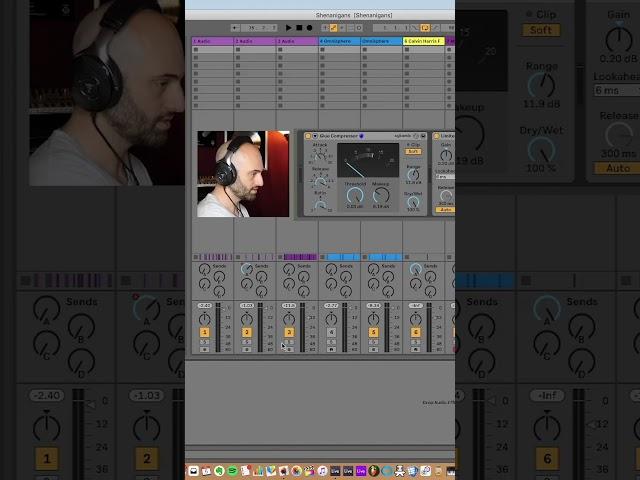Toggle the Soft clip button
This screenshot has height=480, width=640.
(x=413, y=151)
